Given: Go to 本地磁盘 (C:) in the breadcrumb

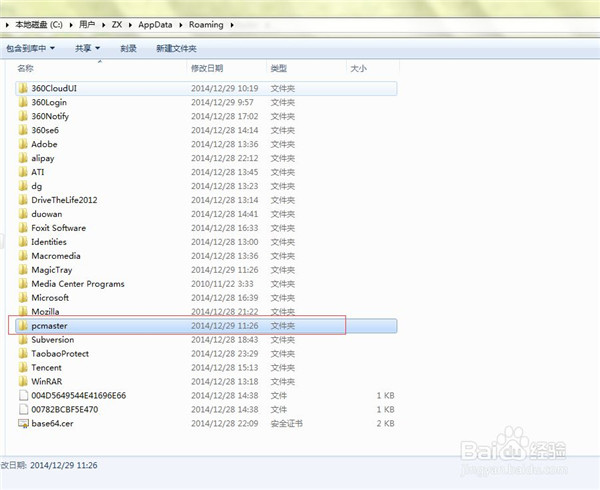Looking at the screenshot, I should click(x=42, y=24).
